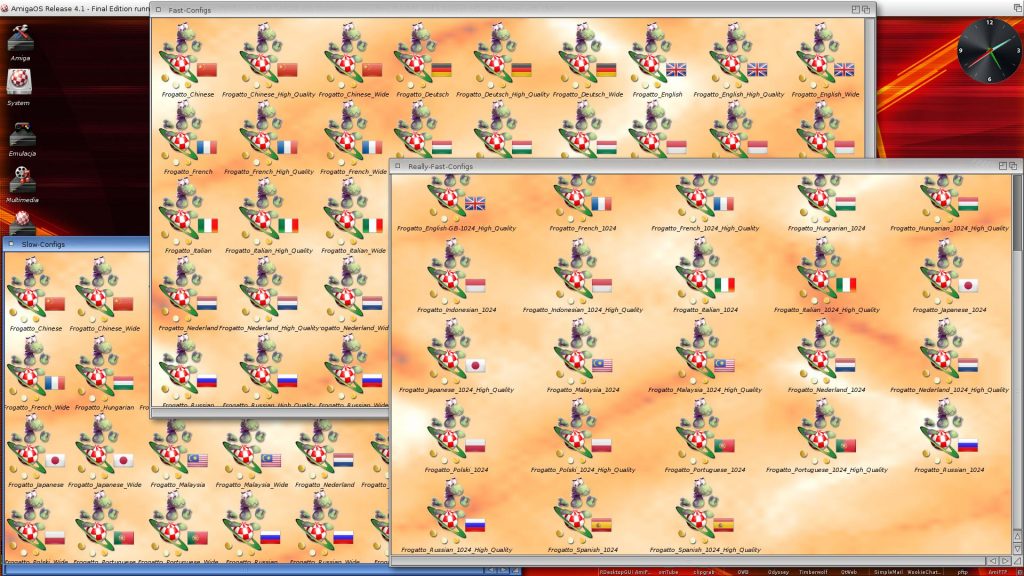Click the analog clock widget
The height and width of the screenshot is (576, 1024).
click(x=988, y=50)
